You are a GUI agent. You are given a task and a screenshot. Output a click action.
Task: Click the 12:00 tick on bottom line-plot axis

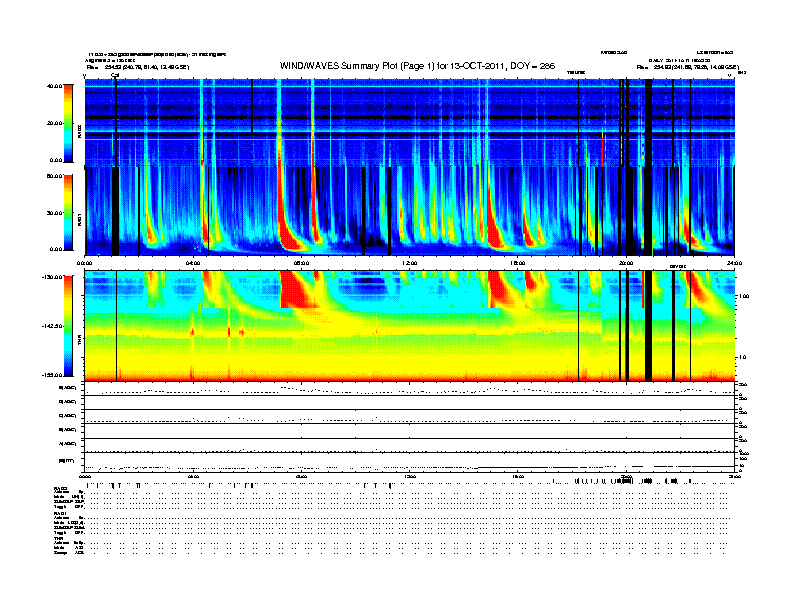(410, 477)
